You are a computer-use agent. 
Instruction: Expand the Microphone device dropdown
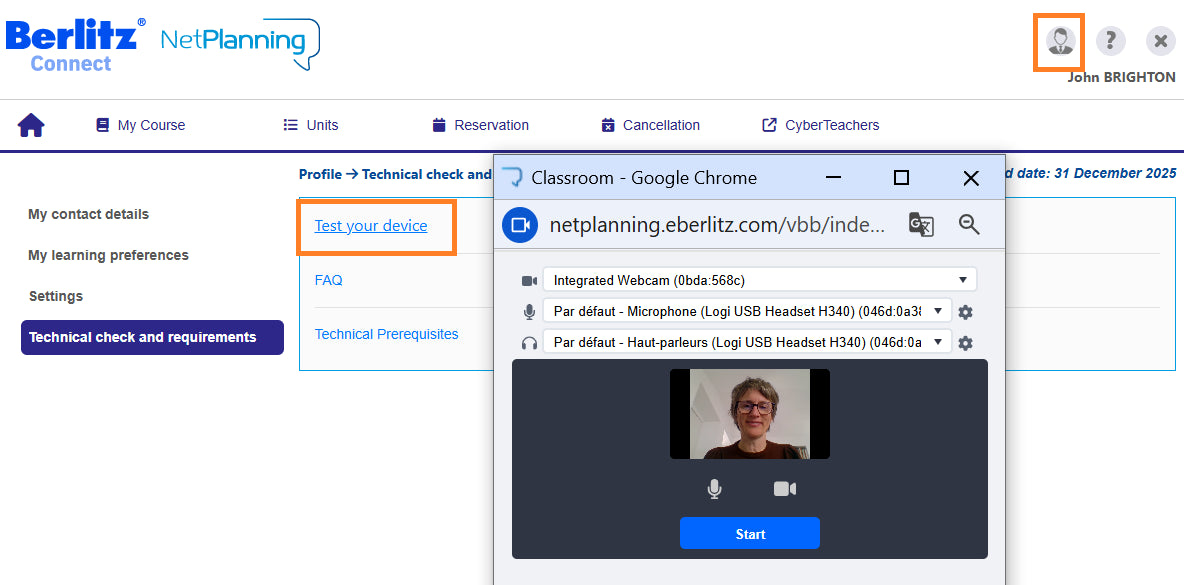coord(747,311)
